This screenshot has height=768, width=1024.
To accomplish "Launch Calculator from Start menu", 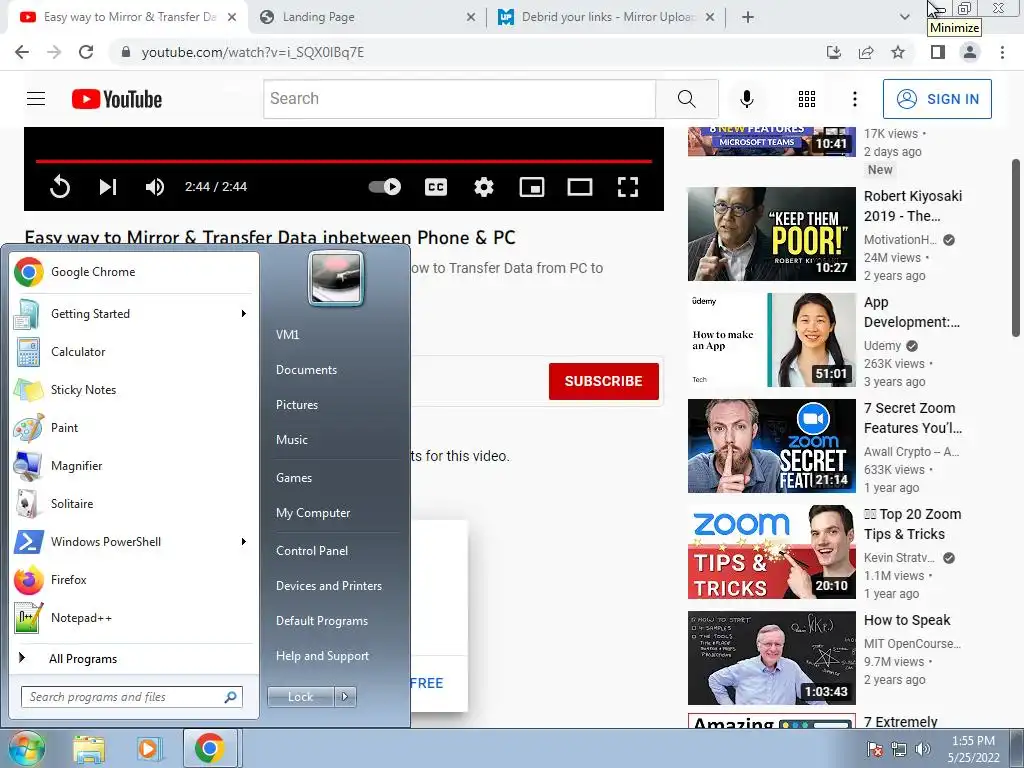I will coord(133,352).
